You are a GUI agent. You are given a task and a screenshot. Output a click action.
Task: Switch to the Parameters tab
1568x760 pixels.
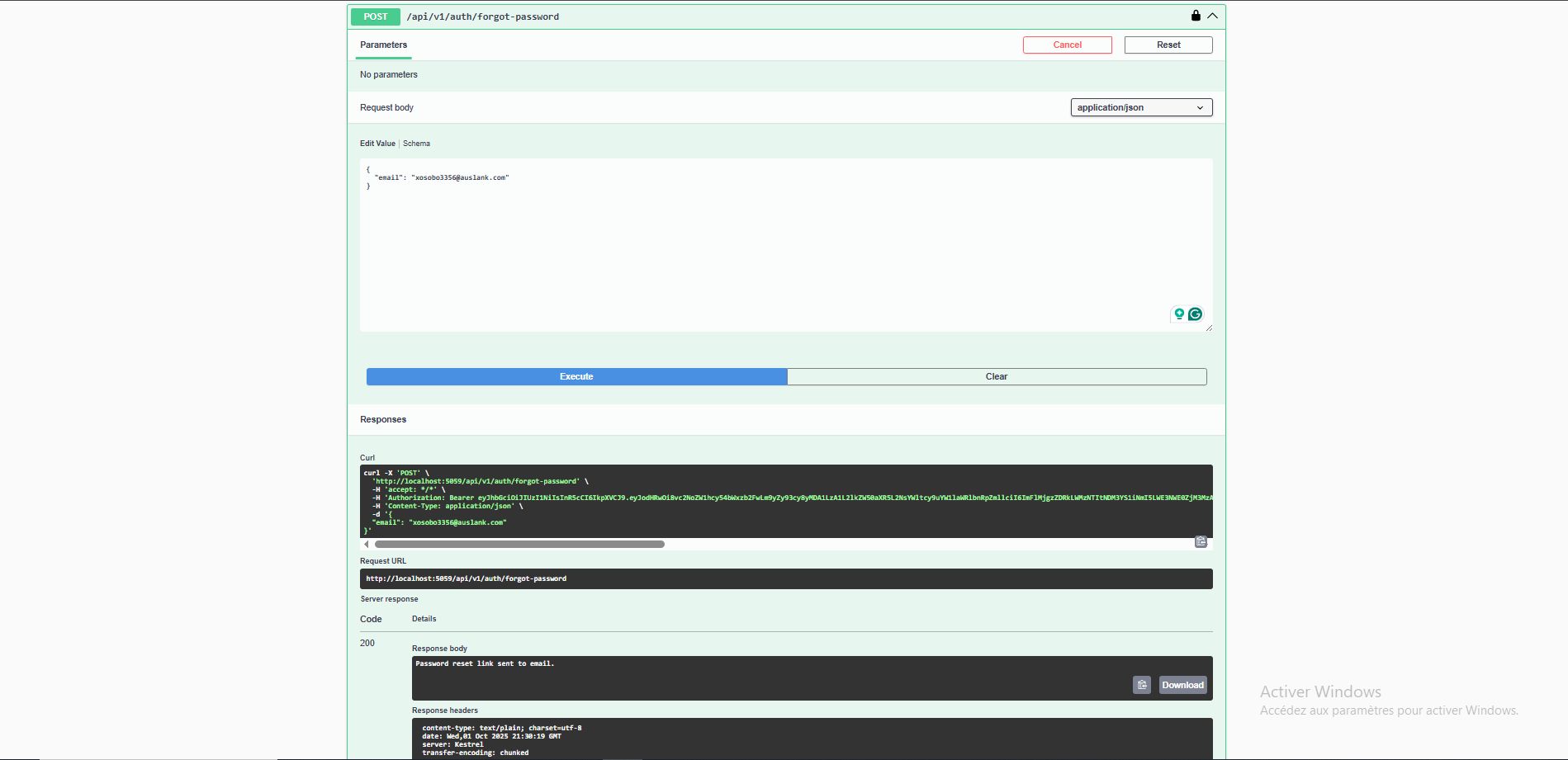[383, 45]
